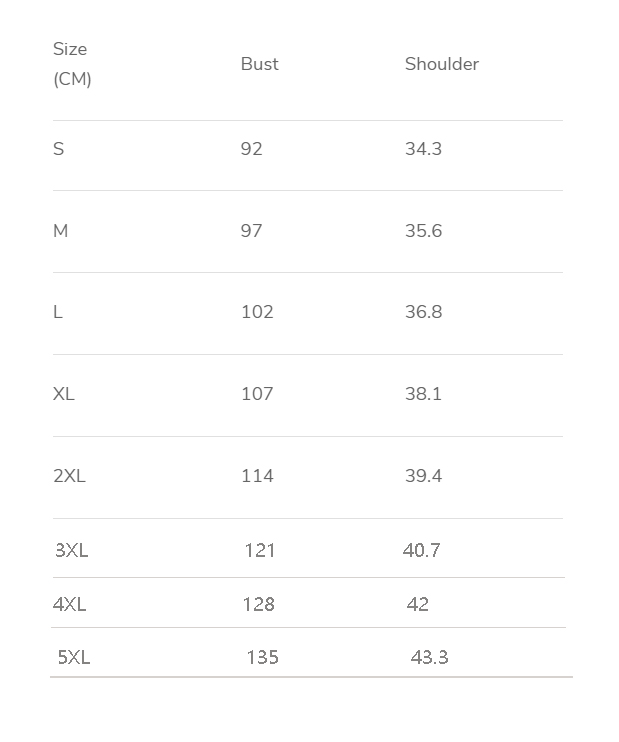Select the 2XL size row label

[69, 476]
